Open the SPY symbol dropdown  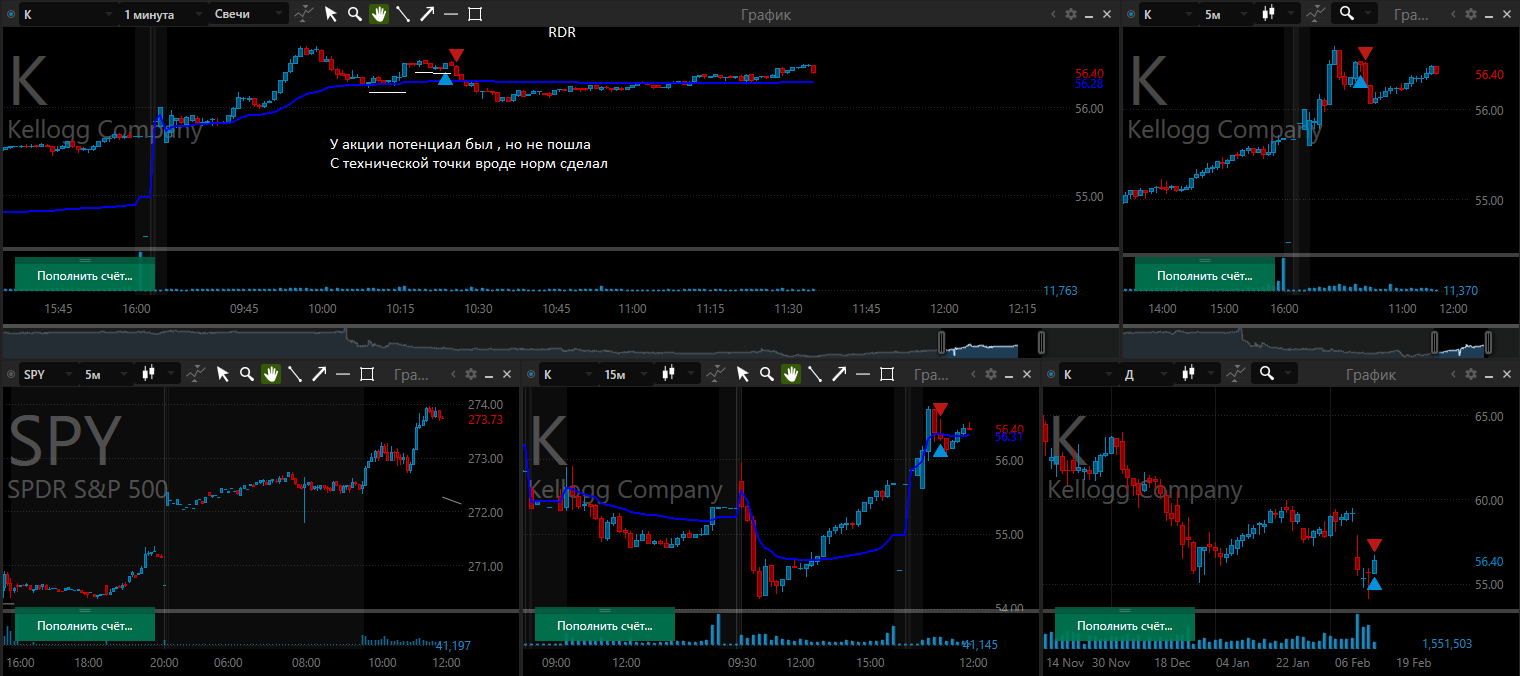(x=48, y=374)
